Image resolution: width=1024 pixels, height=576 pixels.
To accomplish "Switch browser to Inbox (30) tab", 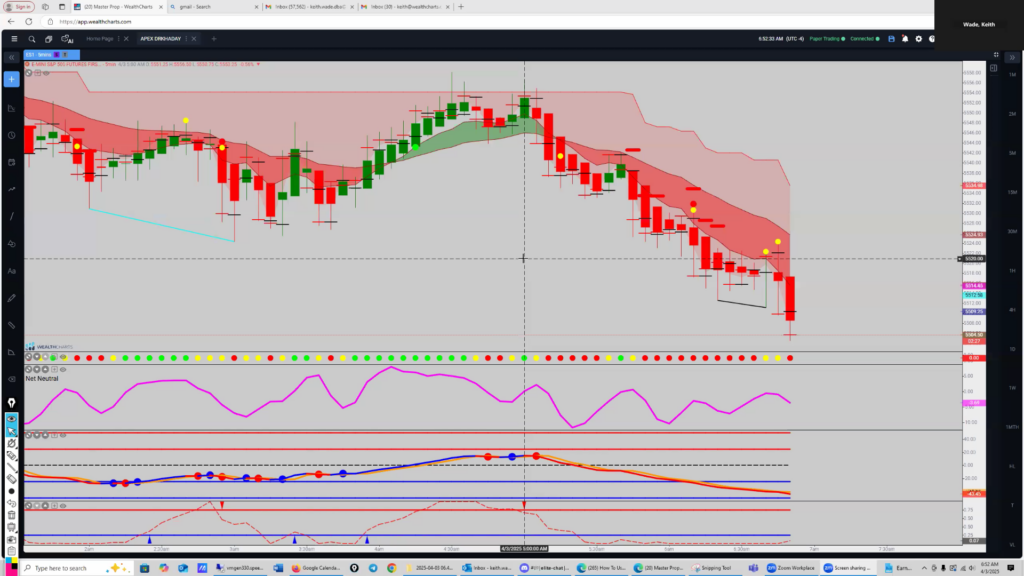I will pos(405,7).
